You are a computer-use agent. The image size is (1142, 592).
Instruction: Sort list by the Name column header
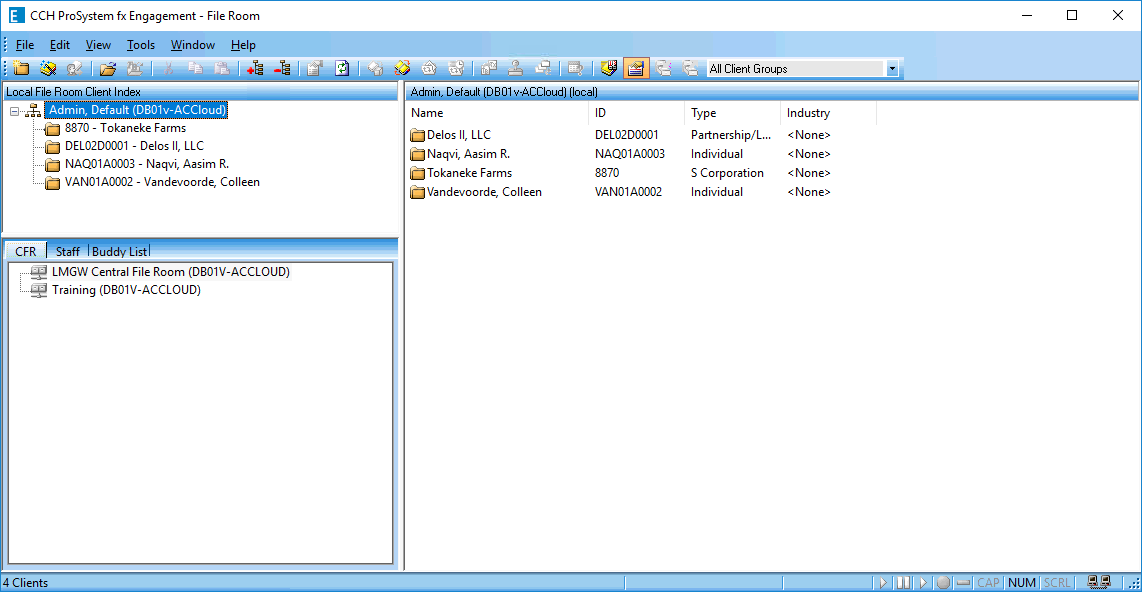pos(497,113)
